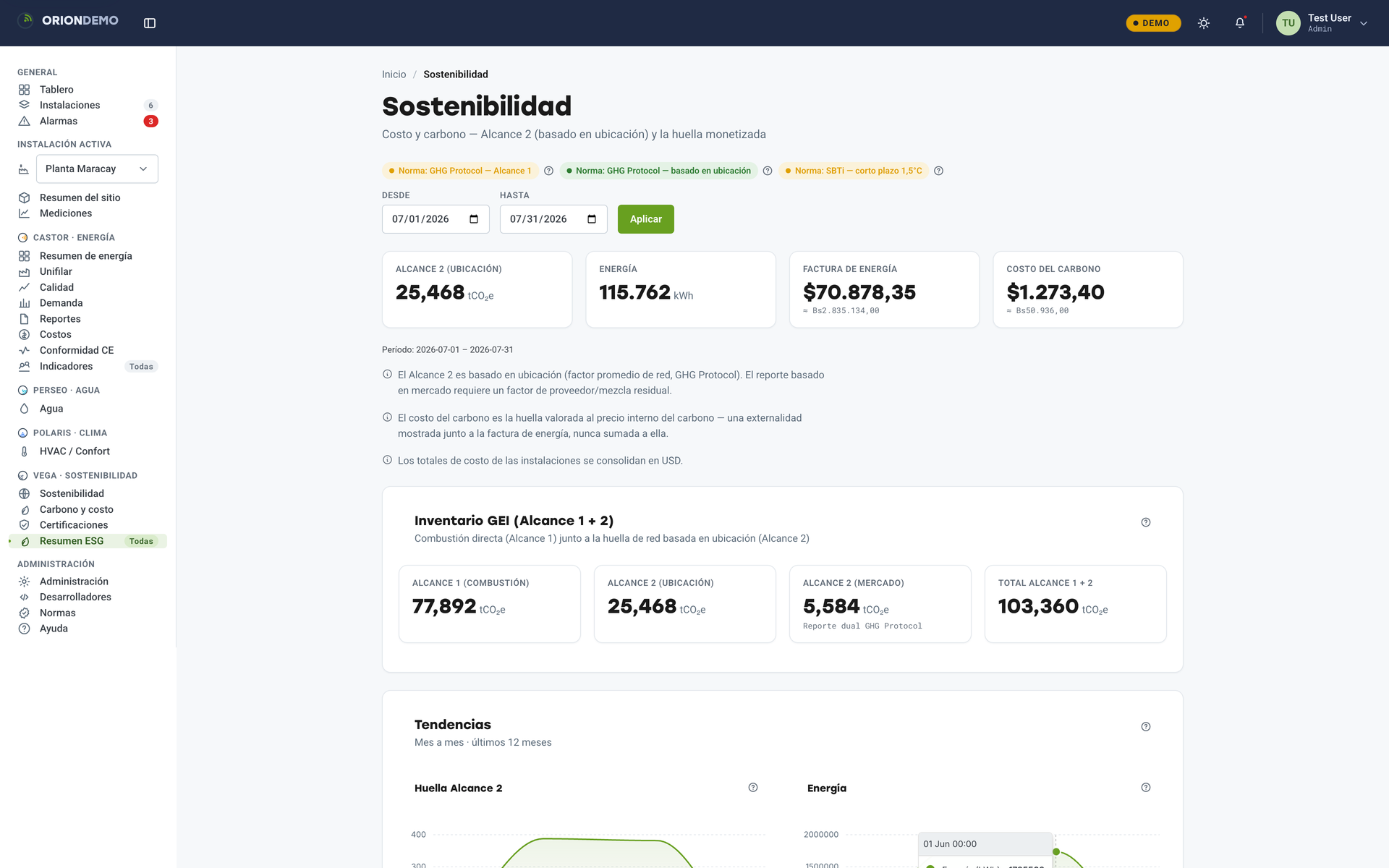Click the Calidad line icon
This screenshot has width=1389, height=868.
tap(24, 288)
